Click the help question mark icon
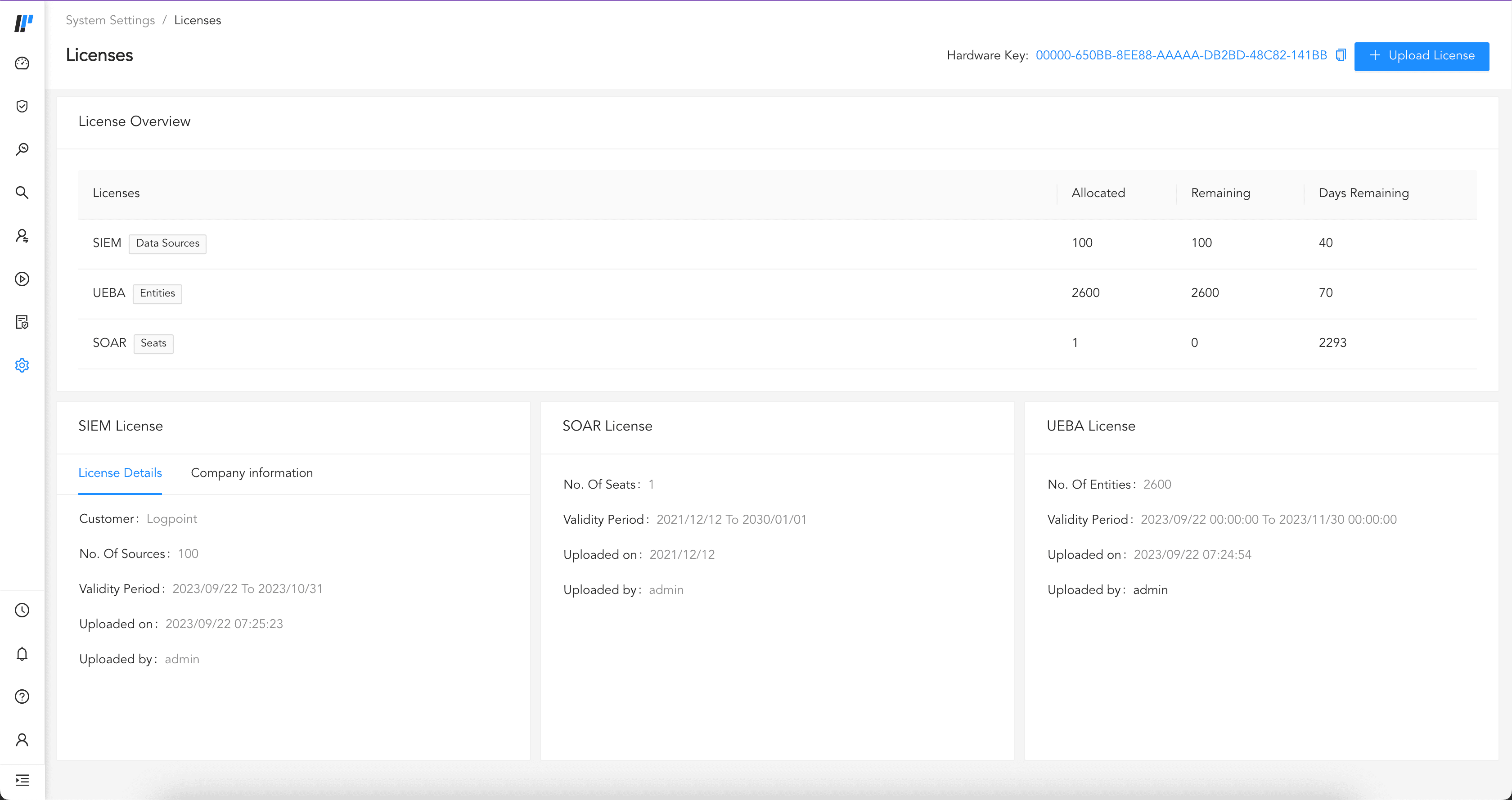 pos(22,697)
